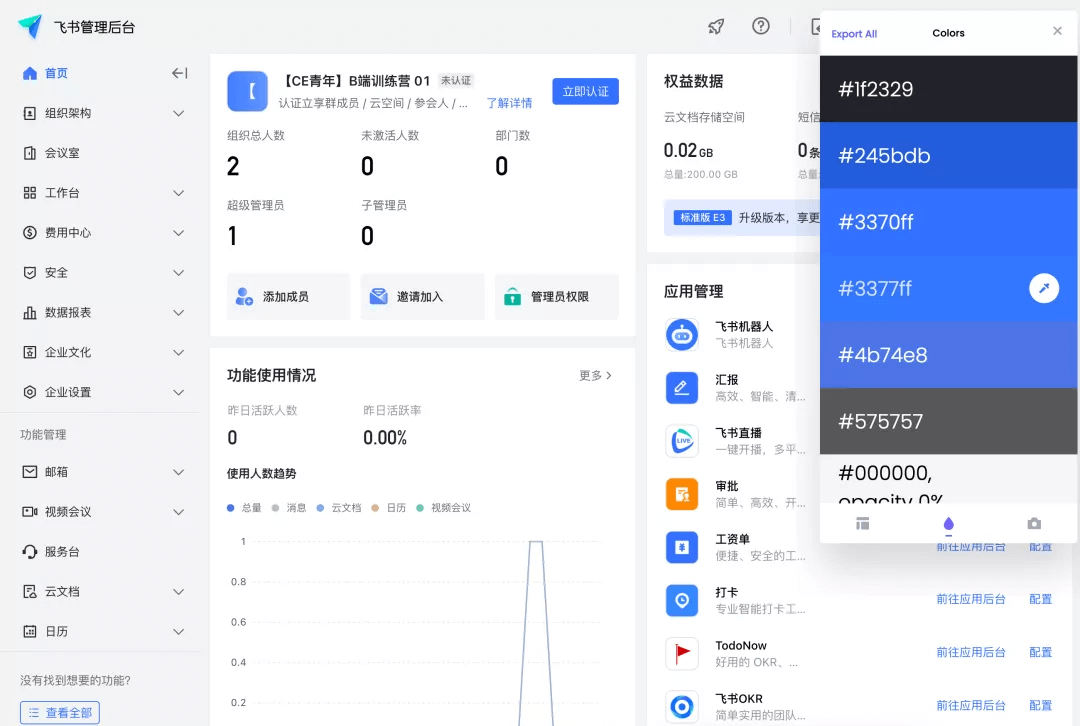
Task: Expand the 邮箱 menu chevron
Action: (178, 472)
